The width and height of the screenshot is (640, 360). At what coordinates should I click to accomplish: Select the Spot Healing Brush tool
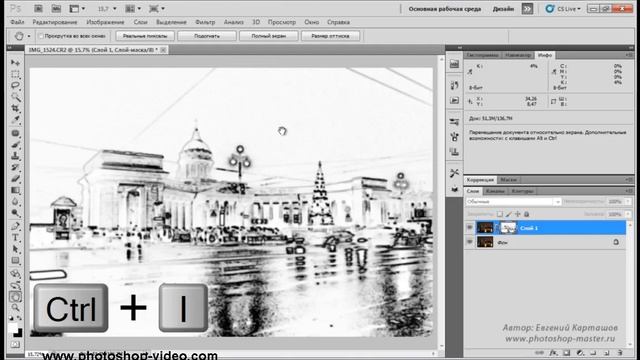click(x=16, y=133)
